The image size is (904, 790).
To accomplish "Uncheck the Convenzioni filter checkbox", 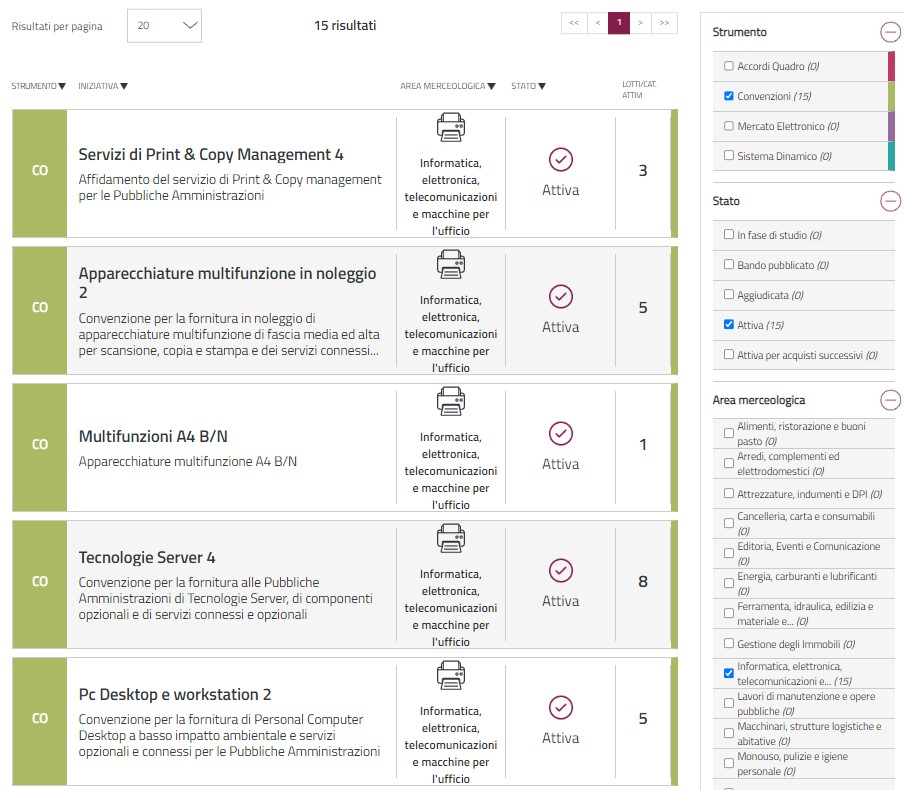I will tap(728, 96).
